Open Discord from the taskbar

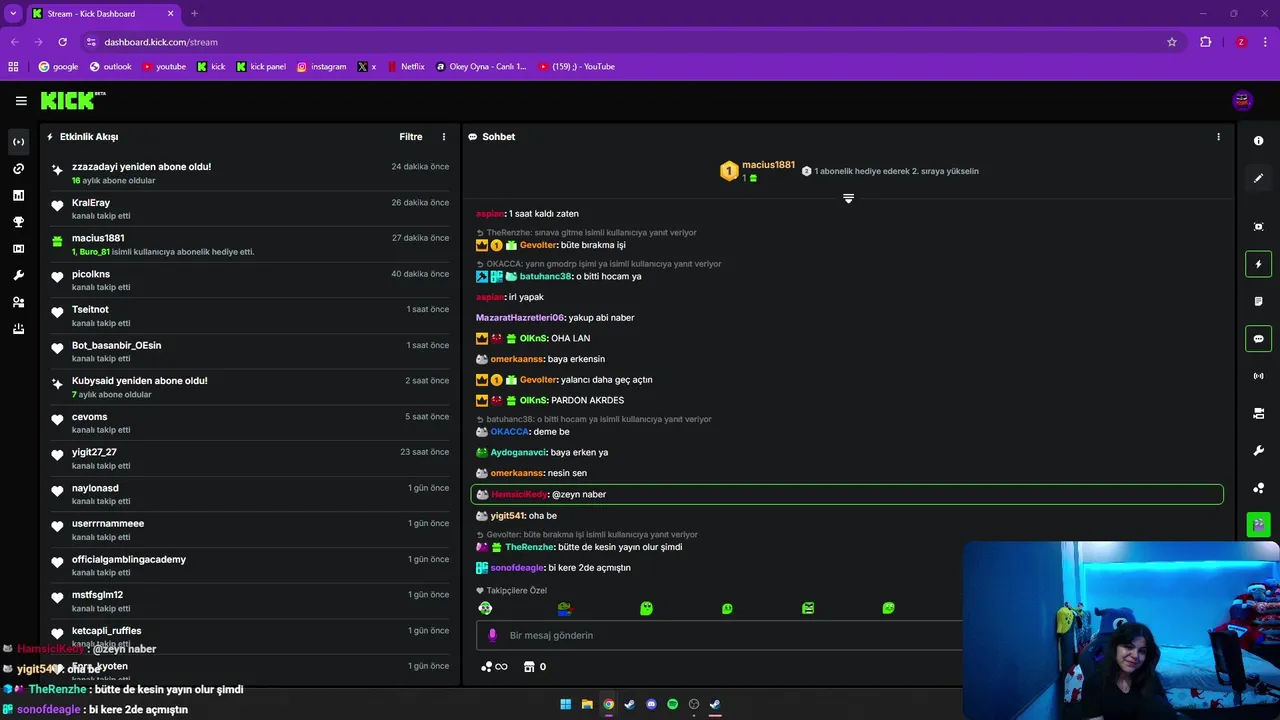(x=651, y=704)
